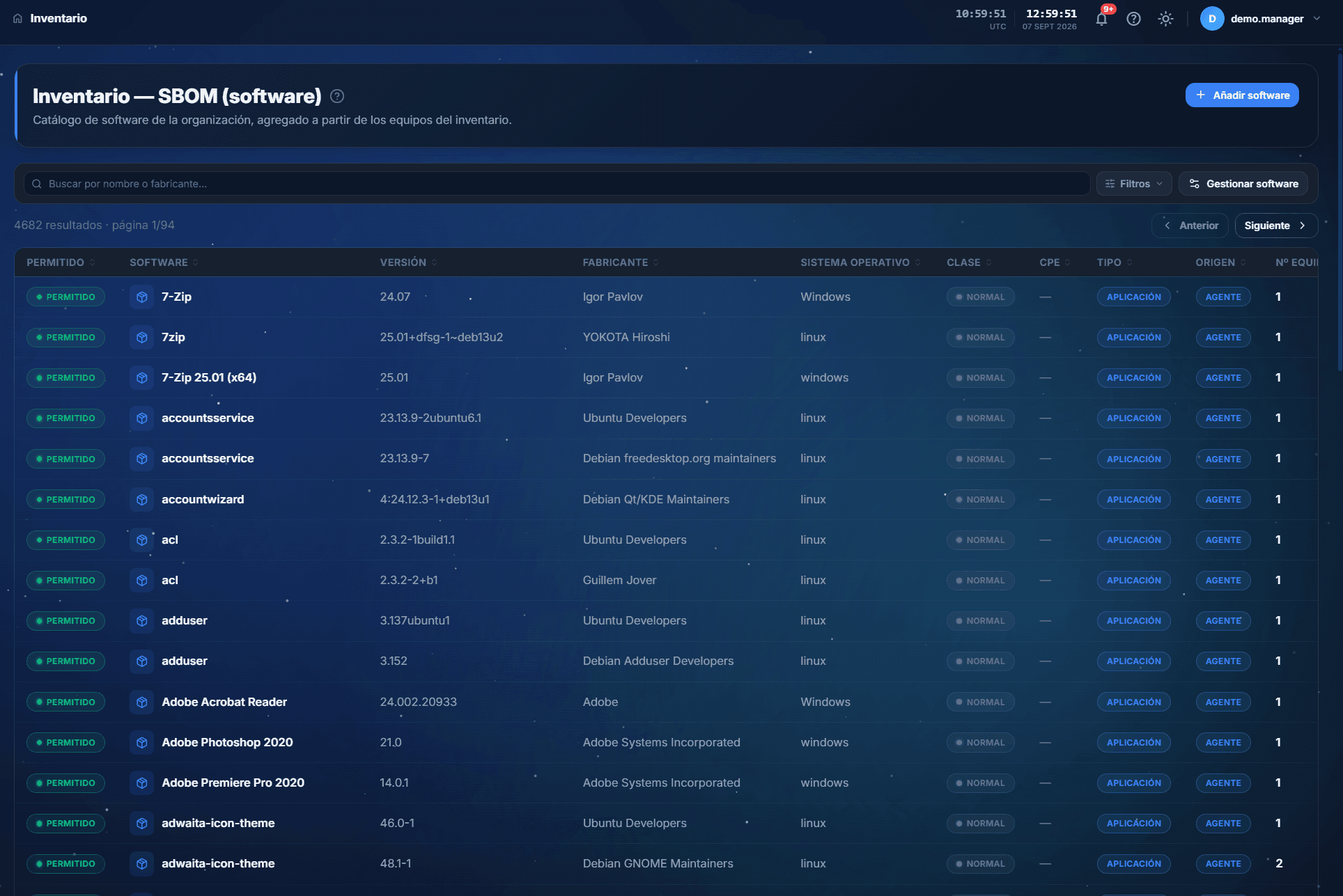Go to Siguiente page
1343x896 pixels.
point(1276,226)
